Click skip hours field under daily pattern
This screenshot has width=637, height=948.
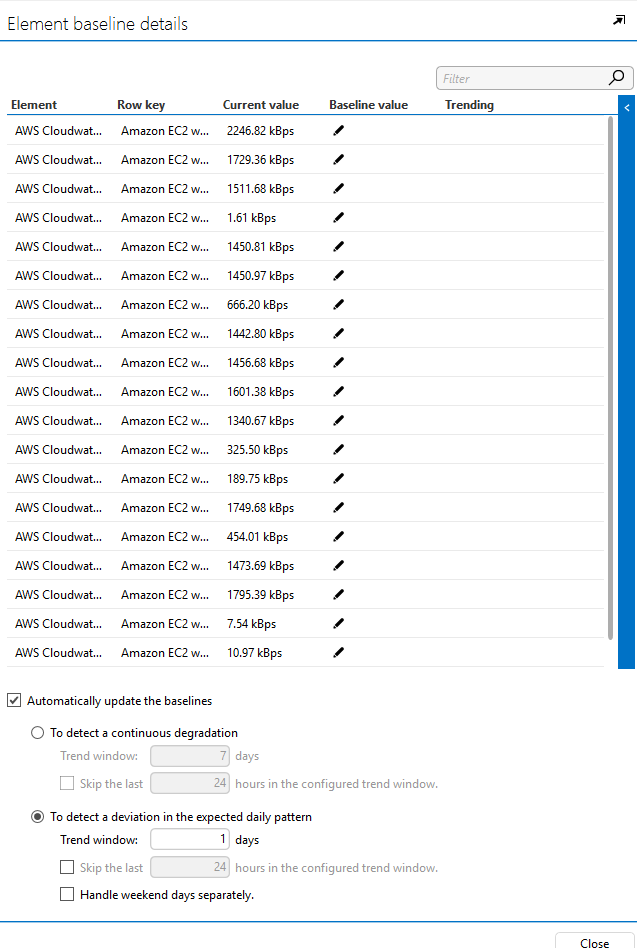tap(190, 868)
